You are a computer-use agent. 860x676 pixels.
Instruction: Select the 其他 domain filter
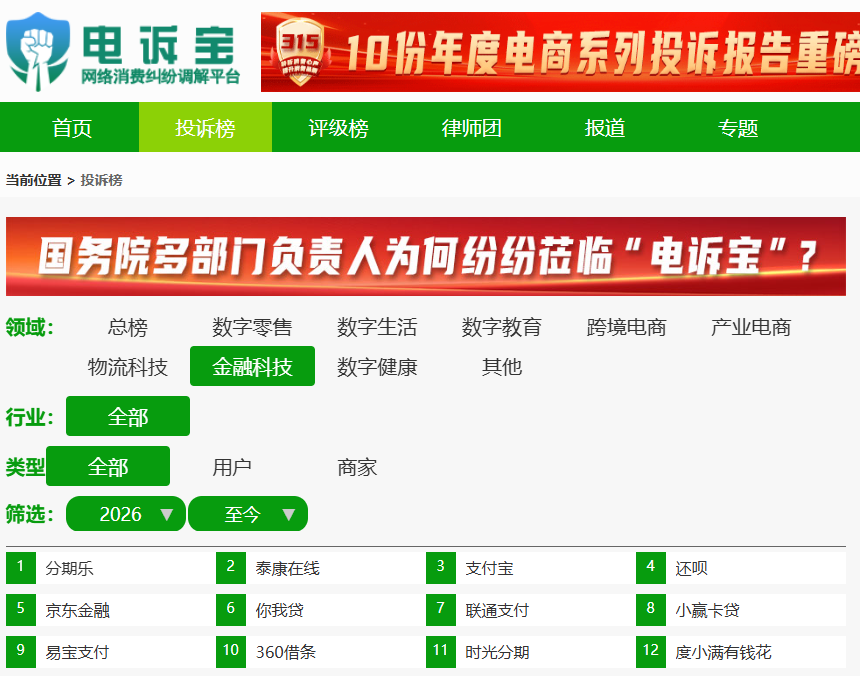501,367
